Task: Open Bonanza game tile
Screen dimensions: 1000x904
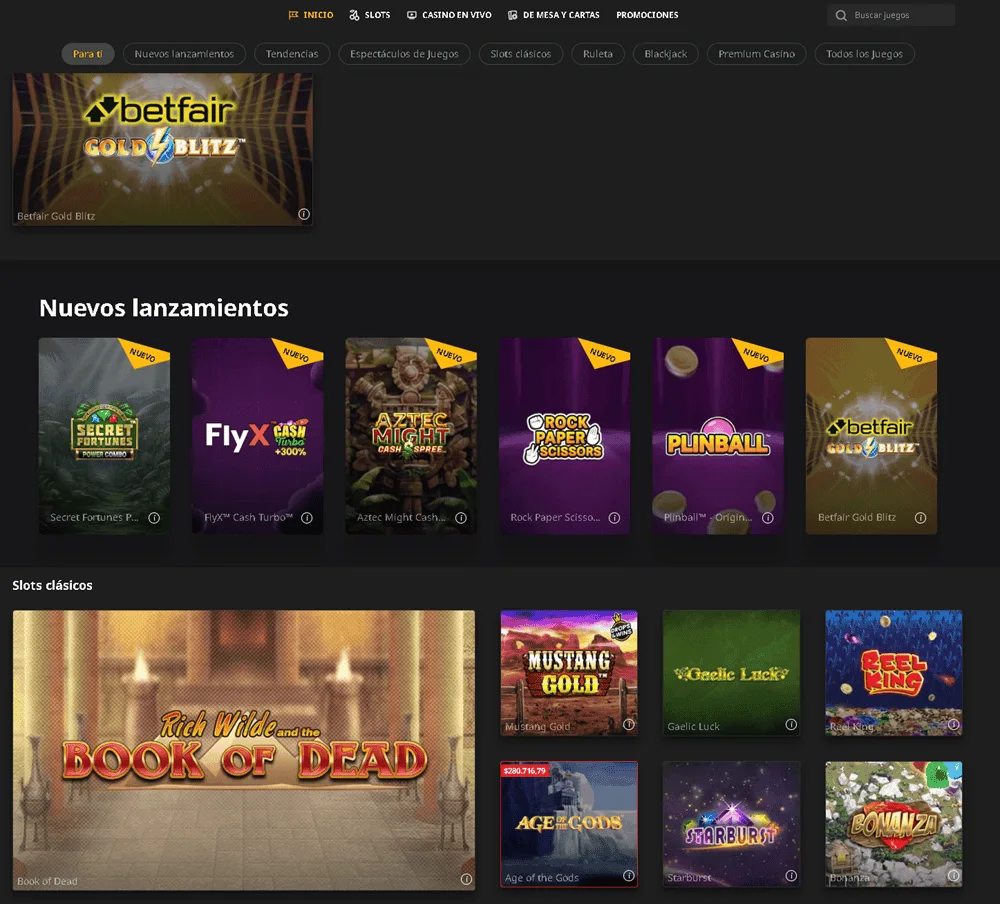Action: 894,824
